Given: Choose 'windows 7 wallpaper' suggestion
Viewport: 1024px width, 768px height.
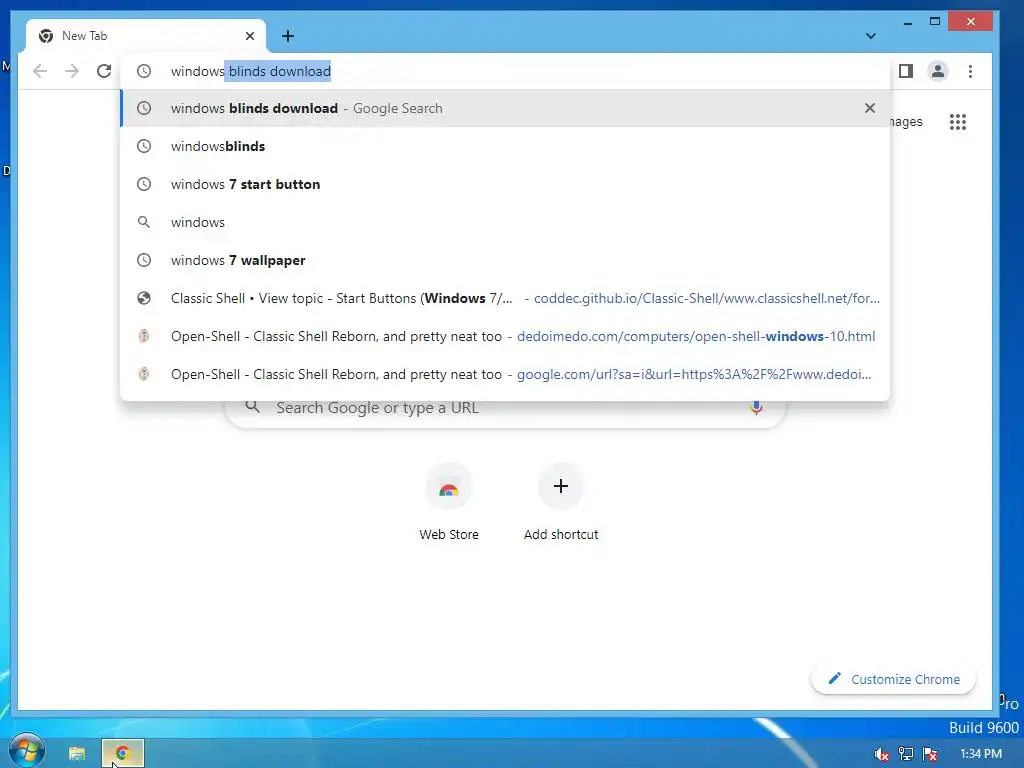Looking at the screenshot, I should [x=505, y=260].
